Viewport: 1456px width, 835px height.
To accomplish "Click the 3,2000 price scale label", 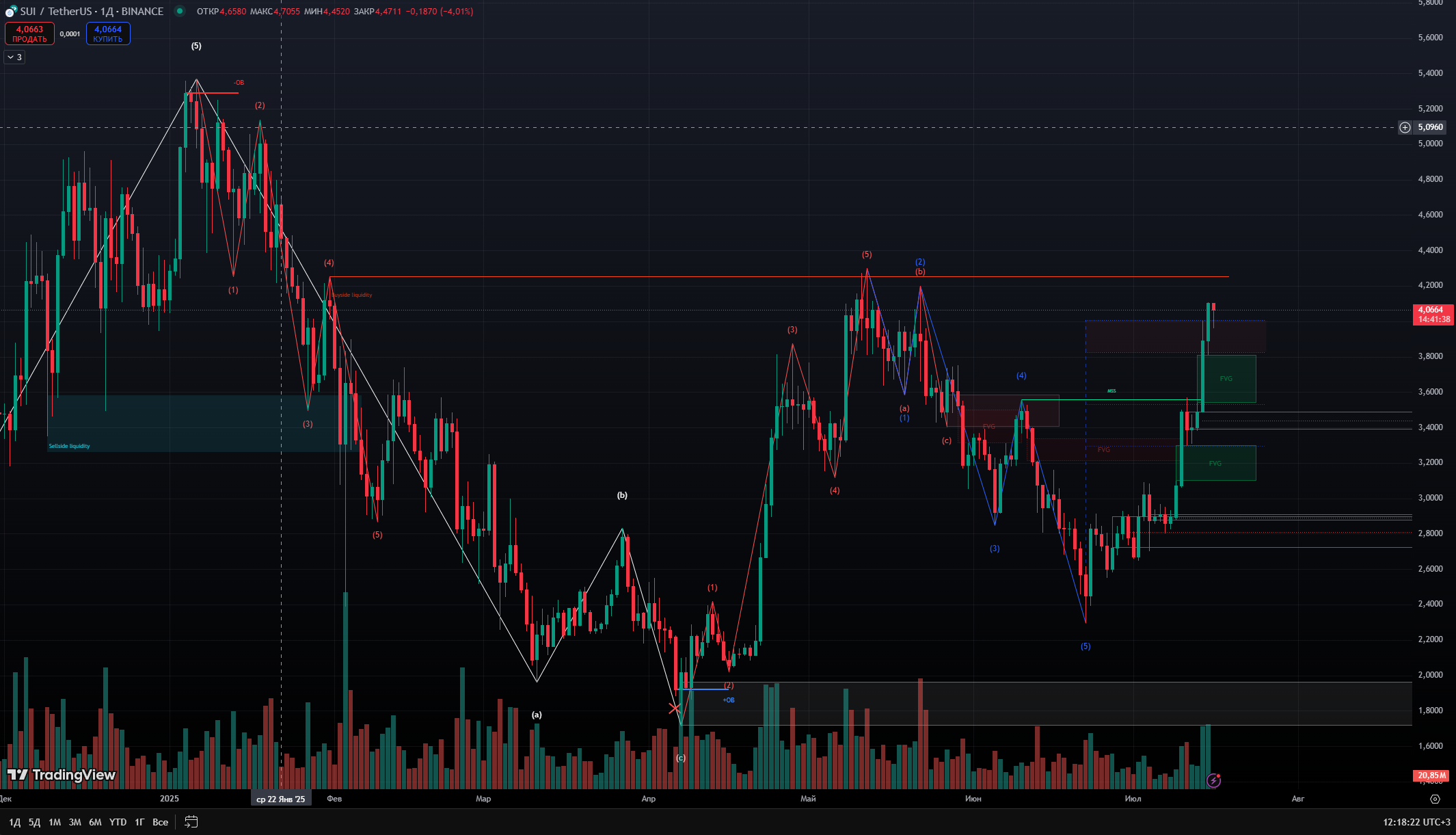I will tap(1430, 462).
